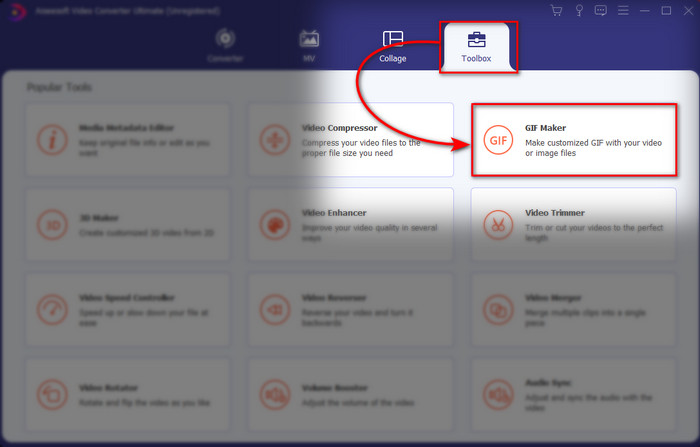Click the register key icon
Image resolution: width=700 pixels, height=447 pixels.
click(x=579, y=10)
